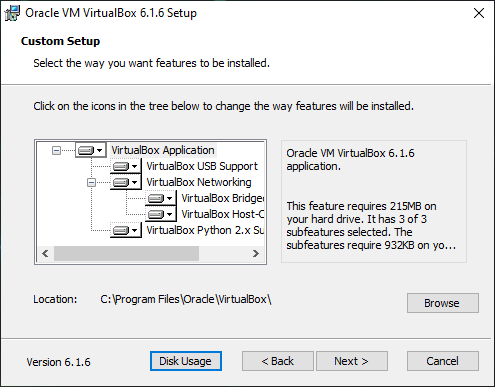
Task: Collapse the VirtualBox Application tree node
Action: pos(56,151)
